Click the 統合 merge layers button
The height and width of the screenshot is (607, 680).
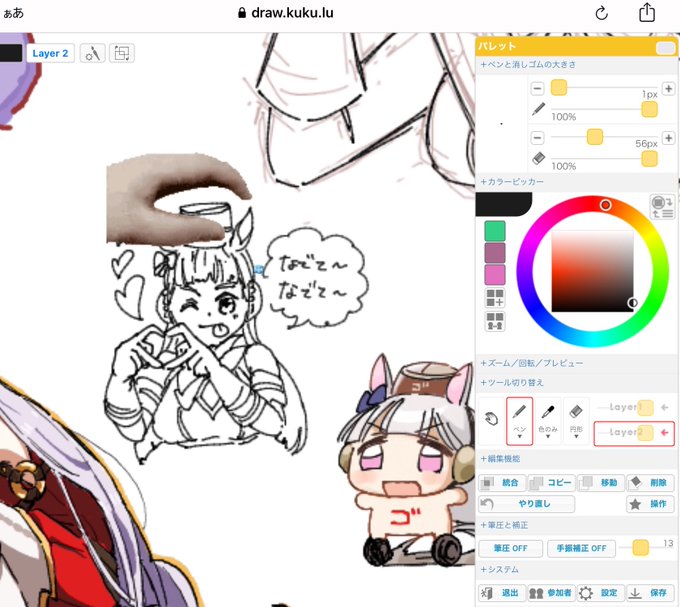(502, 483)
